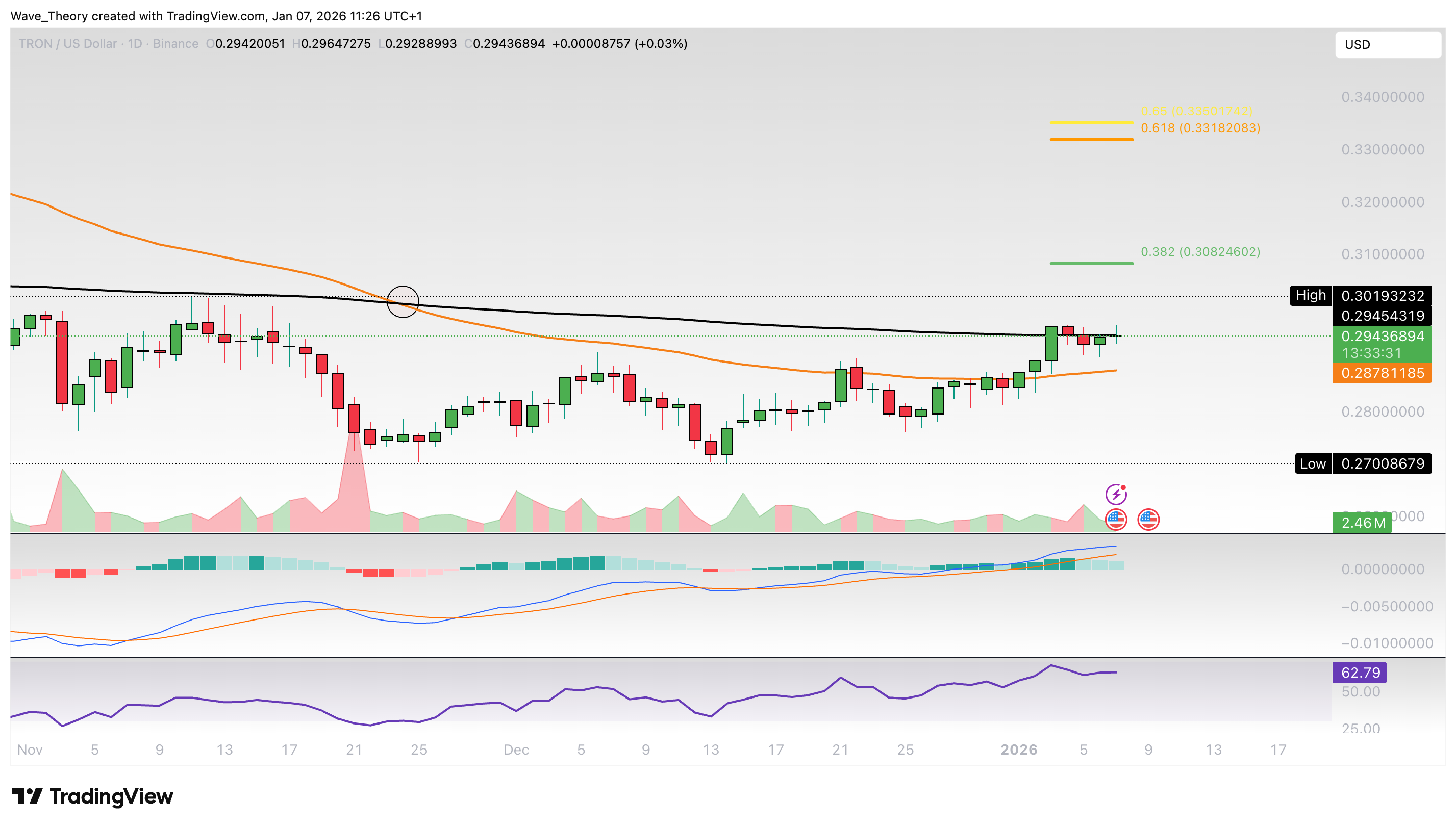Open the TradingView.com link in the header text
This screenshot has height=827, width=1456.
coord(210,16)
